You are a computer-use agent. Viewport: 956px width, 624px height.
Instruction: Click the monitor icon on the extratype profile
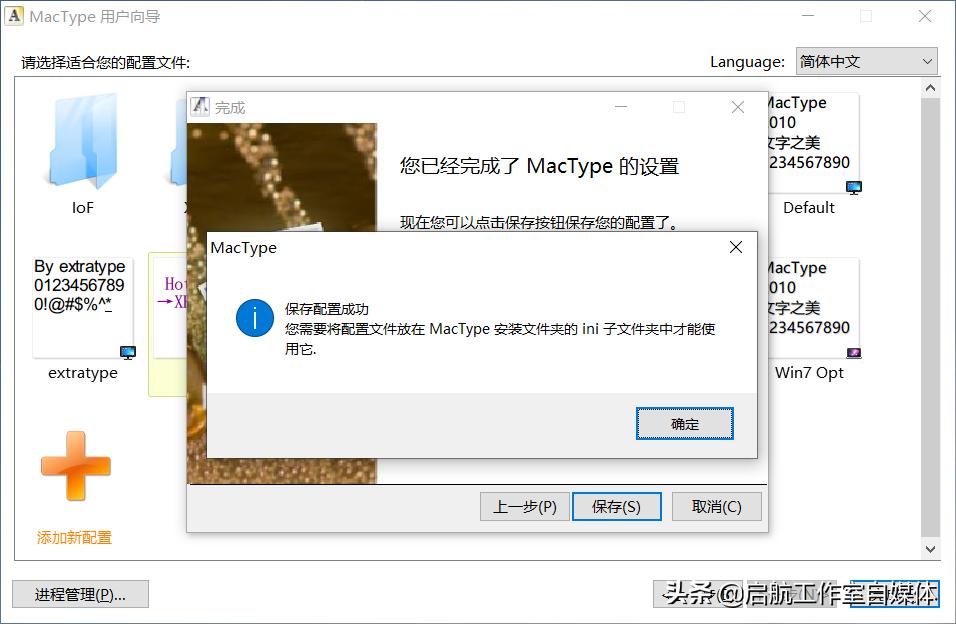(126, 352)
